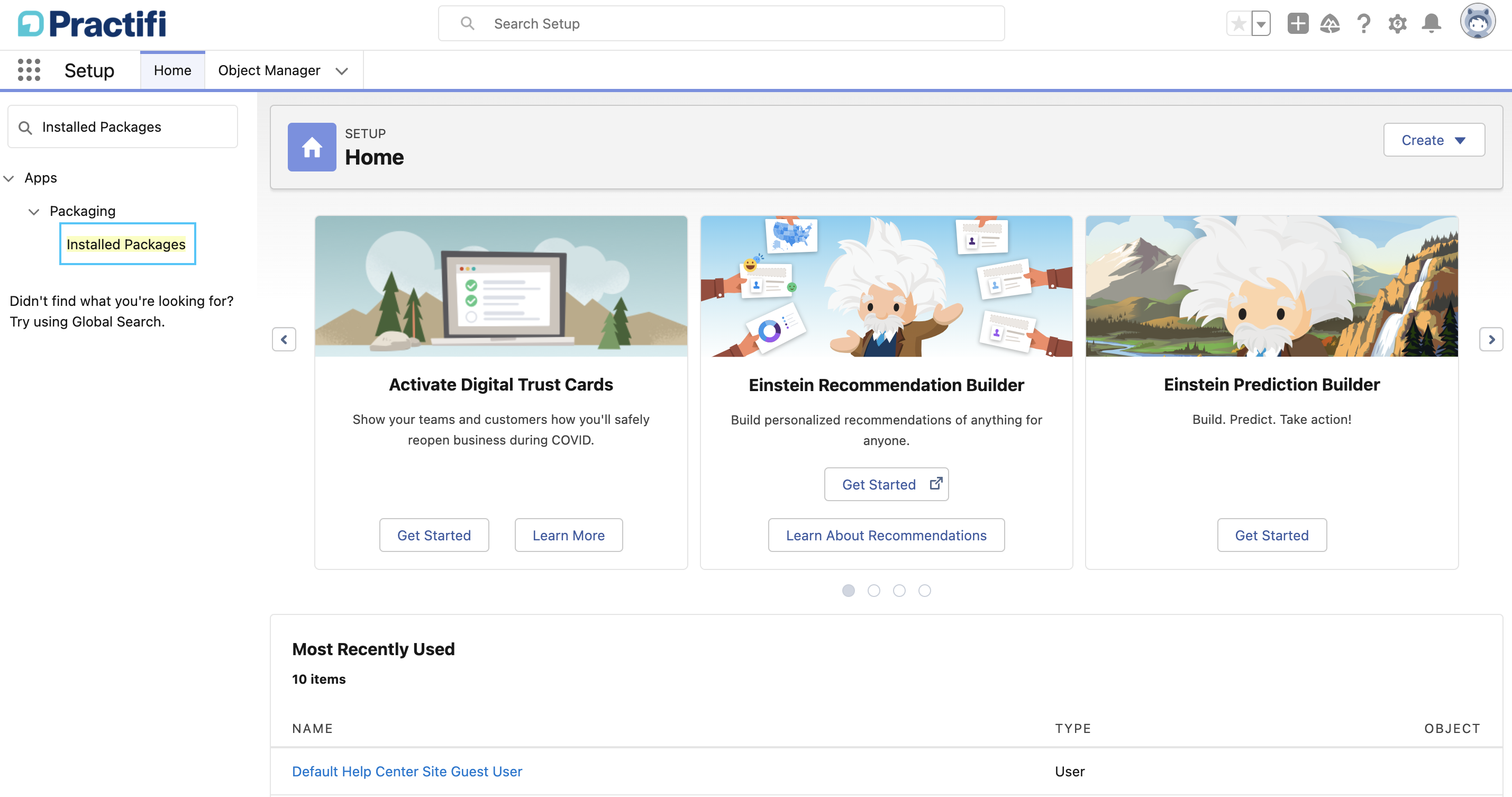Click the Activate Digital Trust Cards image
Viewport: 1512px width, 797px height.
click(500, 286)
